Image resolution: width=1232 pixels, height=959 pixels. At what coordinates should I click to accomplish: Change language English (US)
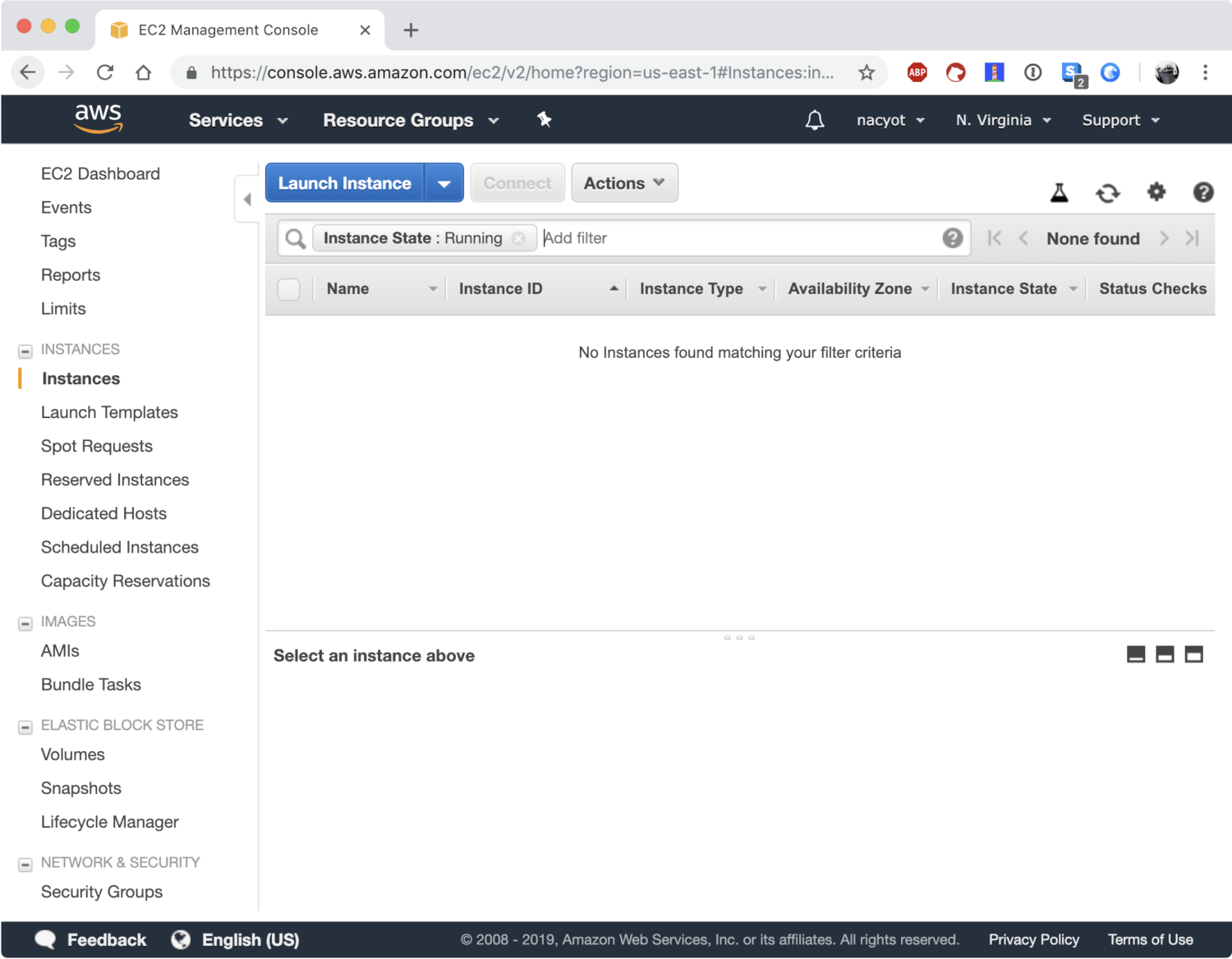[x=251, y=940]
